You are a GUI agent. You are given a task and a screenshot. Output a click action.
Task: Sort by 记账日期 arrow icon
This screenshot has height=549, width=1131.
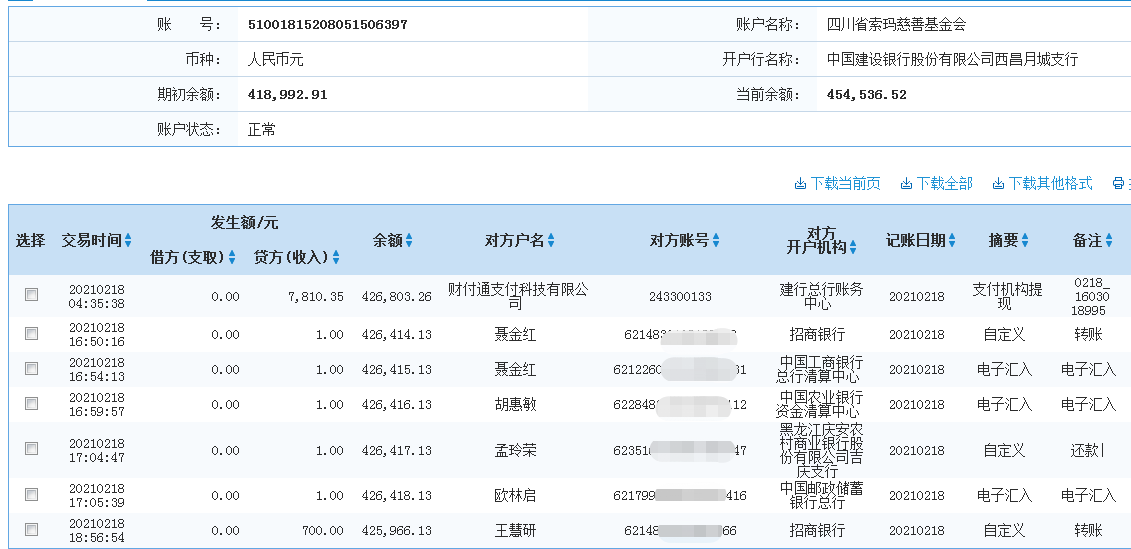click(952, 240)
